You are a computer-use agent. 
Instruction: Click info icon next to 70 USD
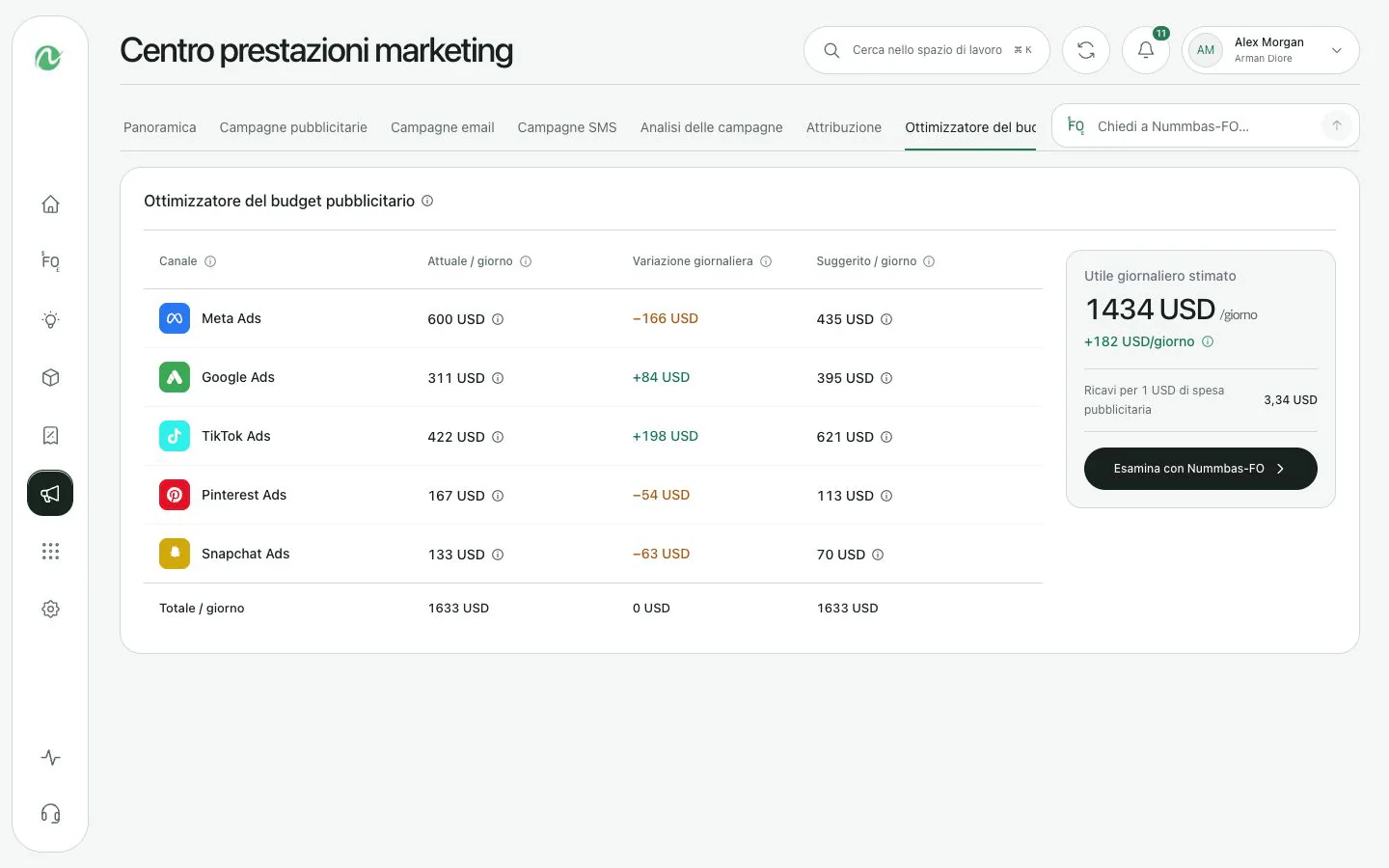click(x=878, y=555)
